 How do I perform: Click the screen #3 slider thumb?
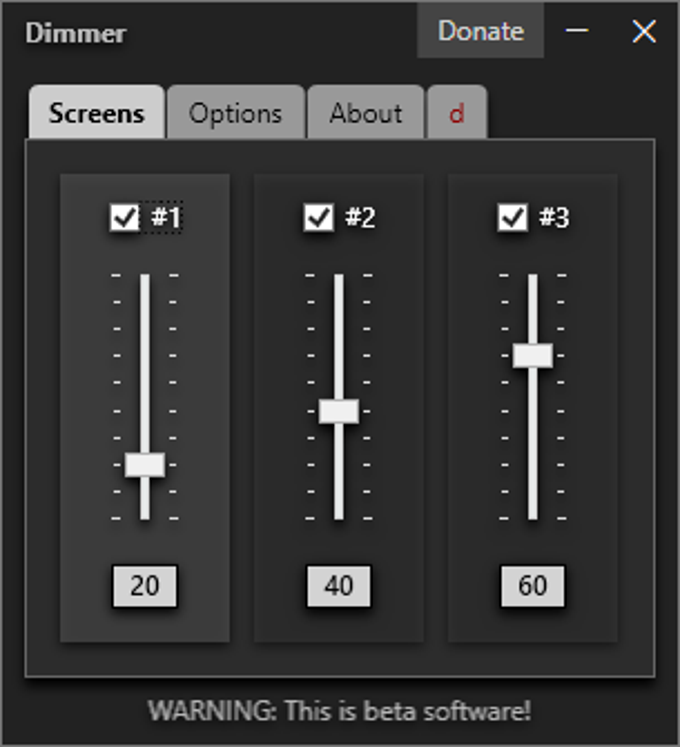533,355
